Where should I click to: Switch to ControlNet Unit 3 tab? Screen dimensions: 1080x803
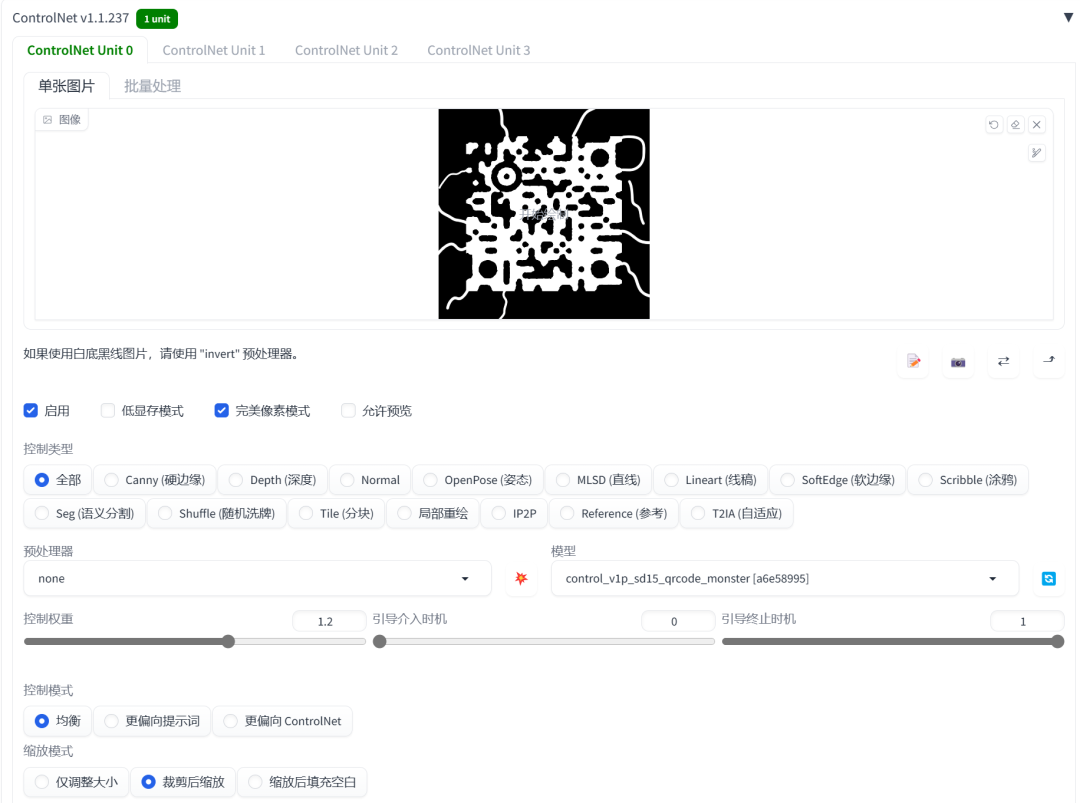[x=479, y=50]
